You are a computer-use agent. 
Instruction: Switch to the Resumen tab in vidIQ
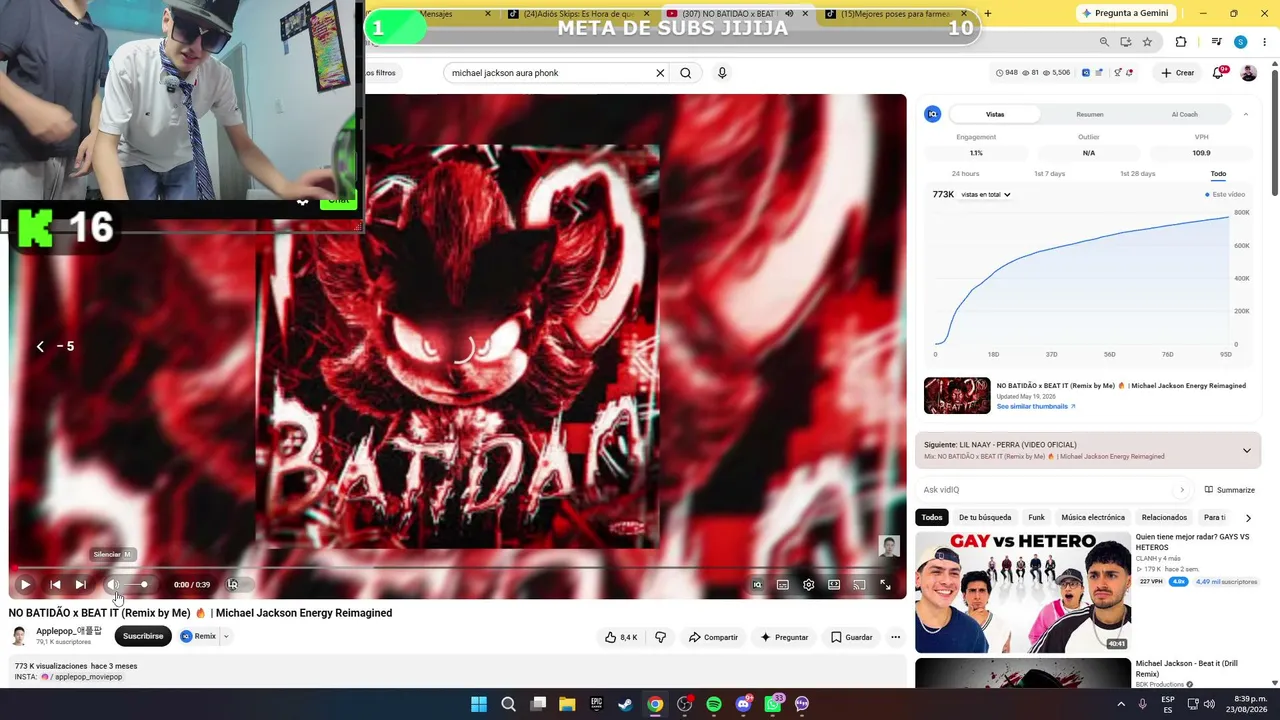click(1090, 114)
